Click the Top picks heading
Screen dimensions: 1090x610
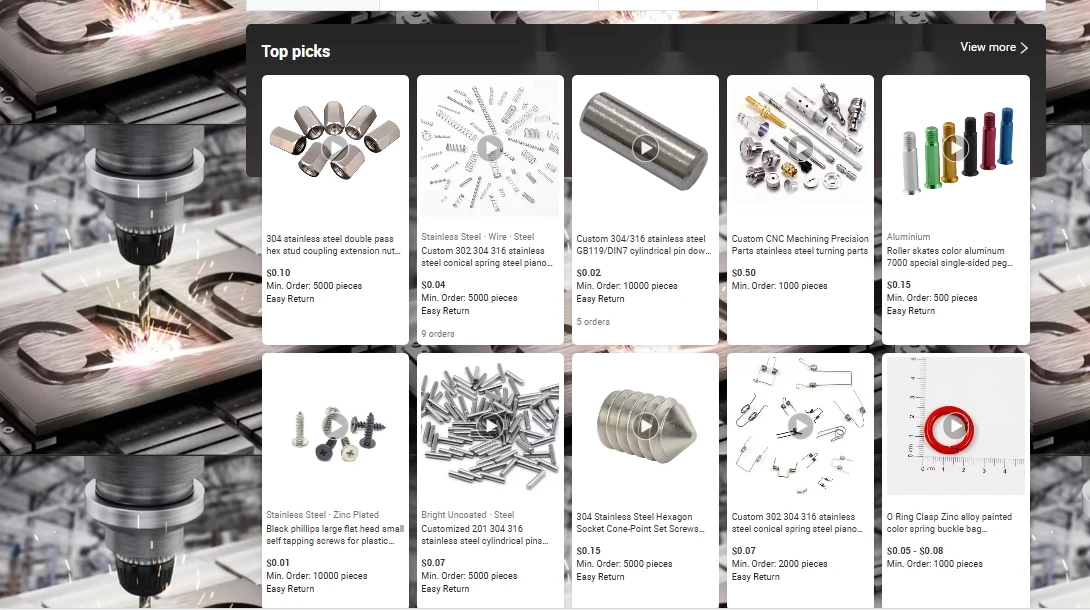point(295,51)
